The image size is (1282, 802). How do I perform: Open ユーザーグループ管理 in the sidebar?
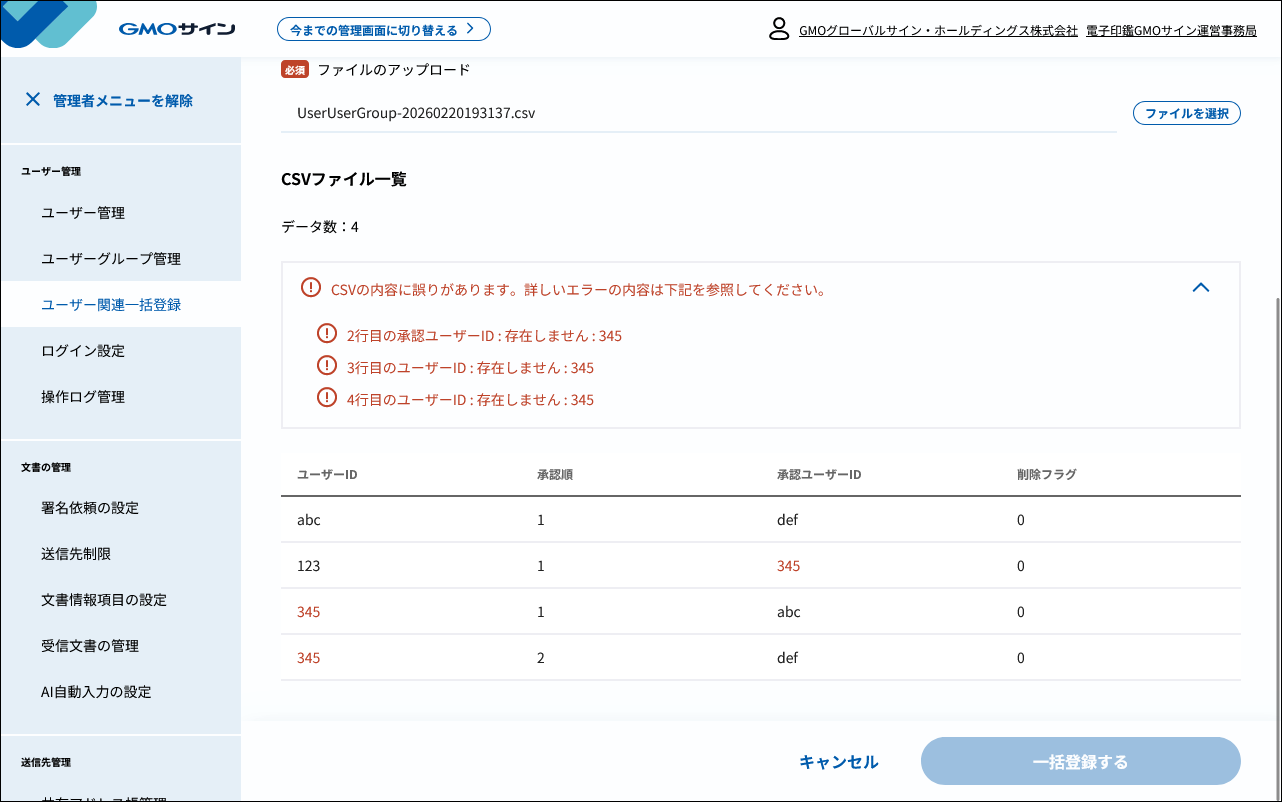pos(111,259)
